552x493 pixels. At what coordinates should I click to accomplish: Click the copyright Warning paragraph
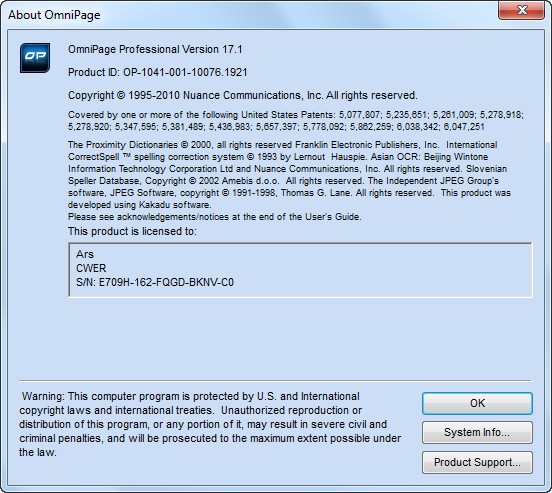(x=210, y=424)
